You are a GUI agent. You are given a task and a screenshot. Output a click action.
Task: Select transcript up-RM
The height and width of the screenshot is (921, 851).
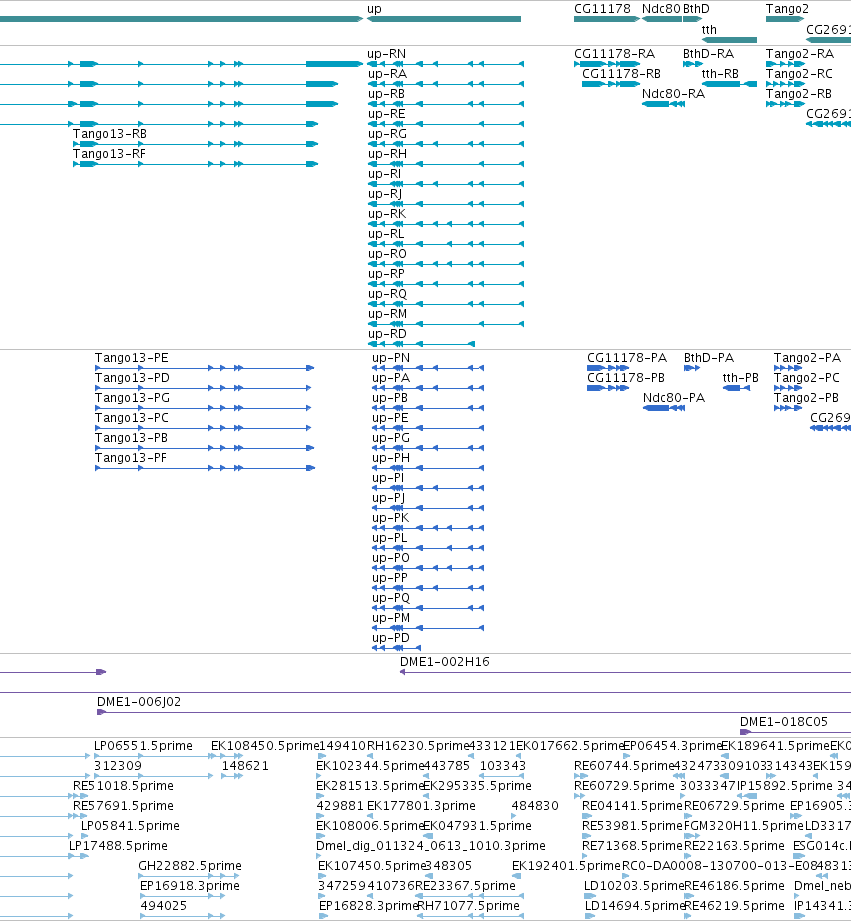click(446, 324)
